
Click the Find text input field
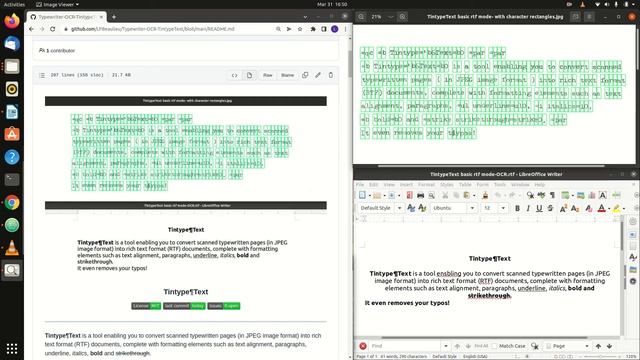[405, 346]
